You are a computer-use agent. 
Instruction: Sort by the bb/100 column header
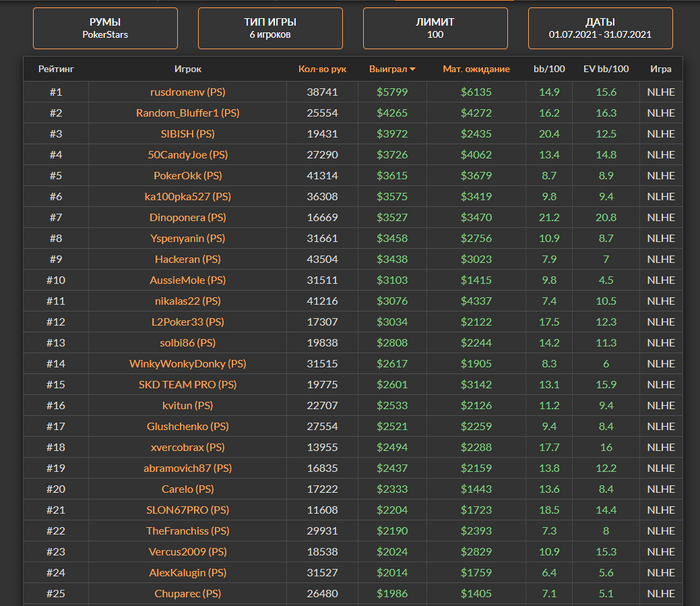548,69
